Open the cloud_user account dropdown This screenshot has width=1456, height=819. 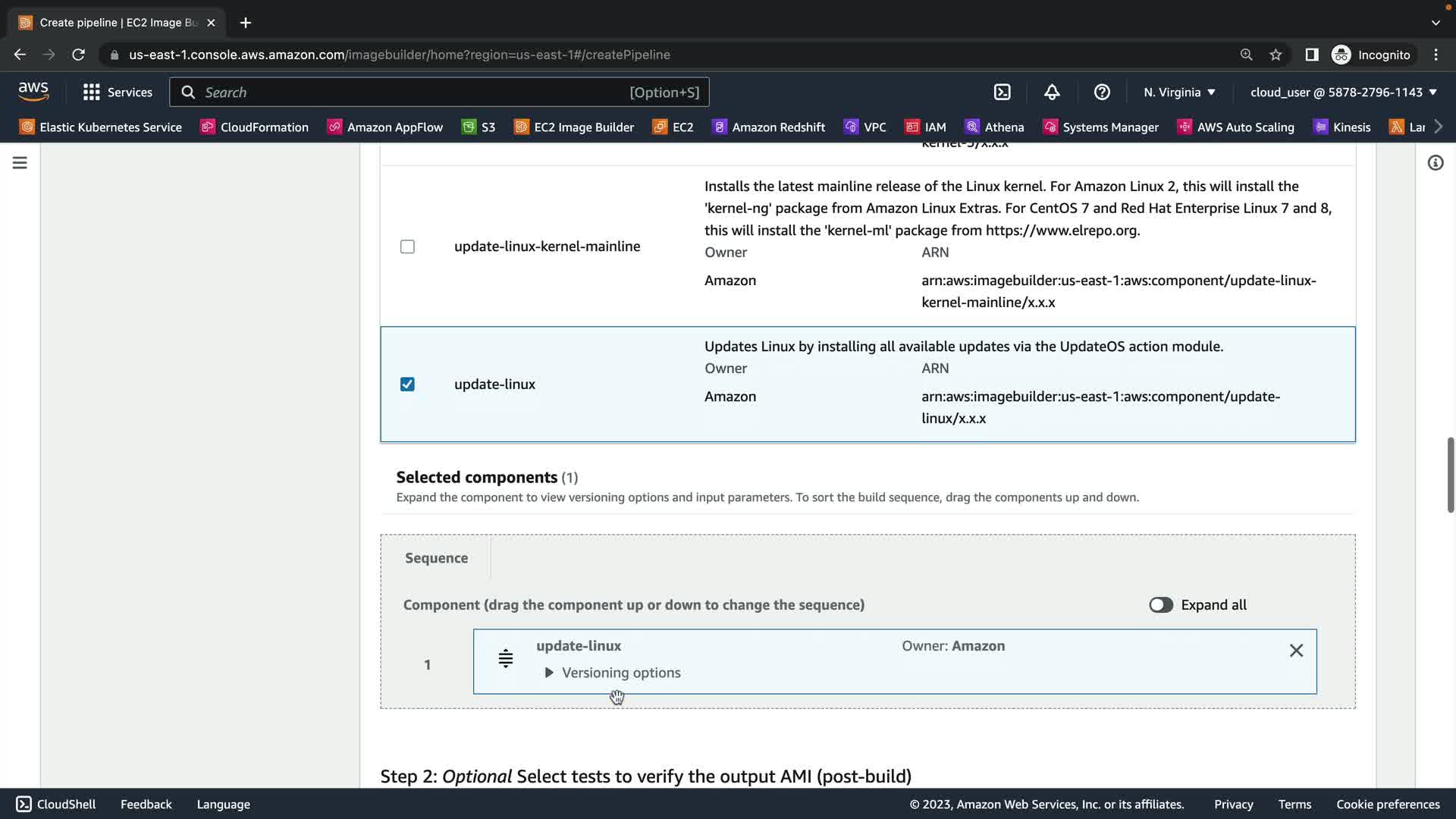pyautogui.click(x=1343, y=93)
